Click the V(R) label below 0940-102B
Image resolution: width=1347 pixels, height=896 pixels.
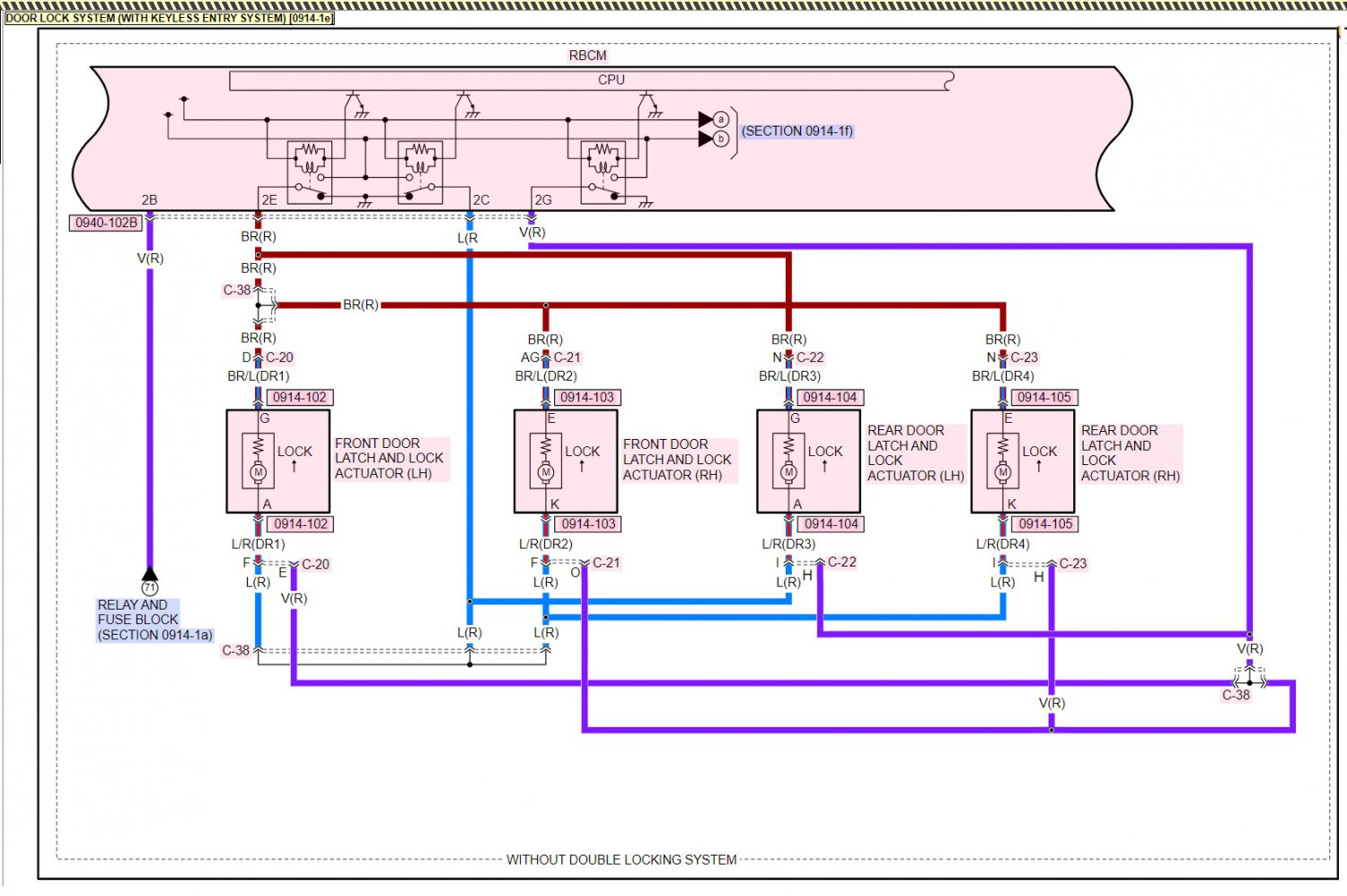click(150, 259)
